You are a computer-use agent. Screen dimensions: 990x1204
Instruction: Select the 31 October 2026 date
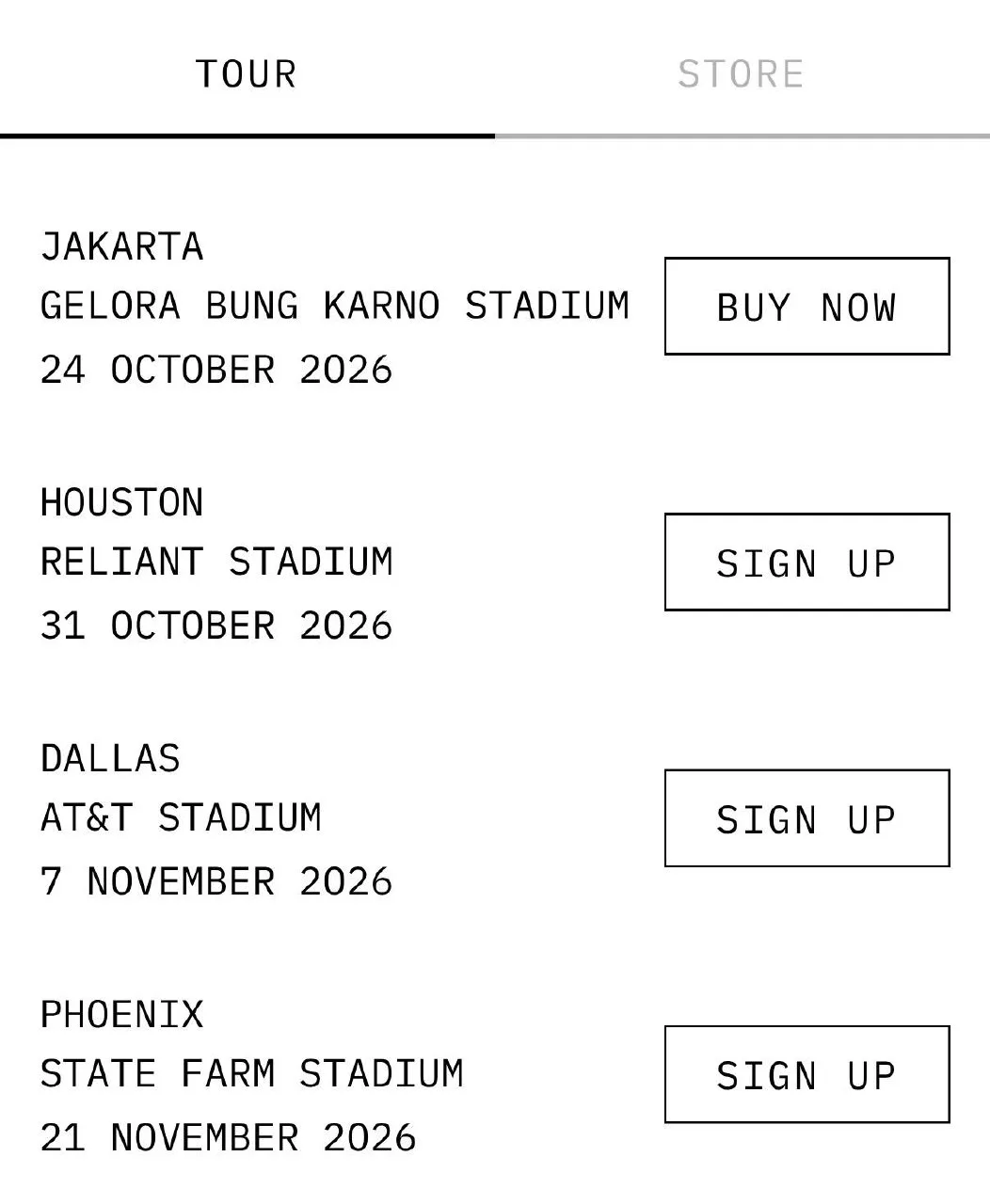tap(216, 626)
